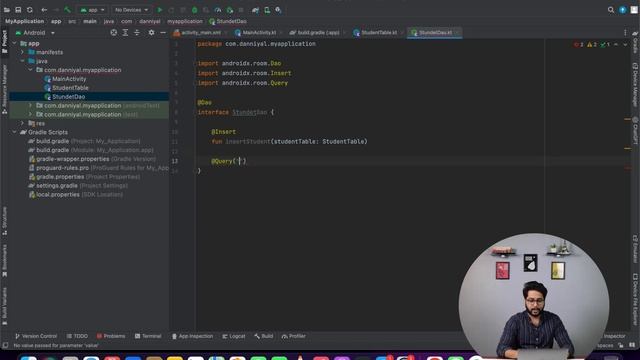Screen dimensions: 640x360
Task: Open the Version Control tool button
Action: coord(36,336)
